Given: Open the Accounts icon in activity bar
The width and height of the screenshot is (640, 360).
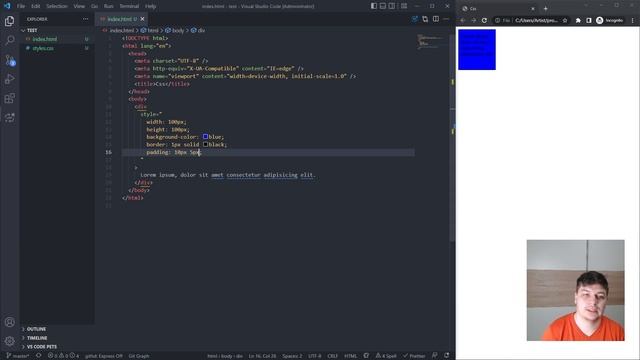Looking at the screenshot, I should tap(9, 322).
